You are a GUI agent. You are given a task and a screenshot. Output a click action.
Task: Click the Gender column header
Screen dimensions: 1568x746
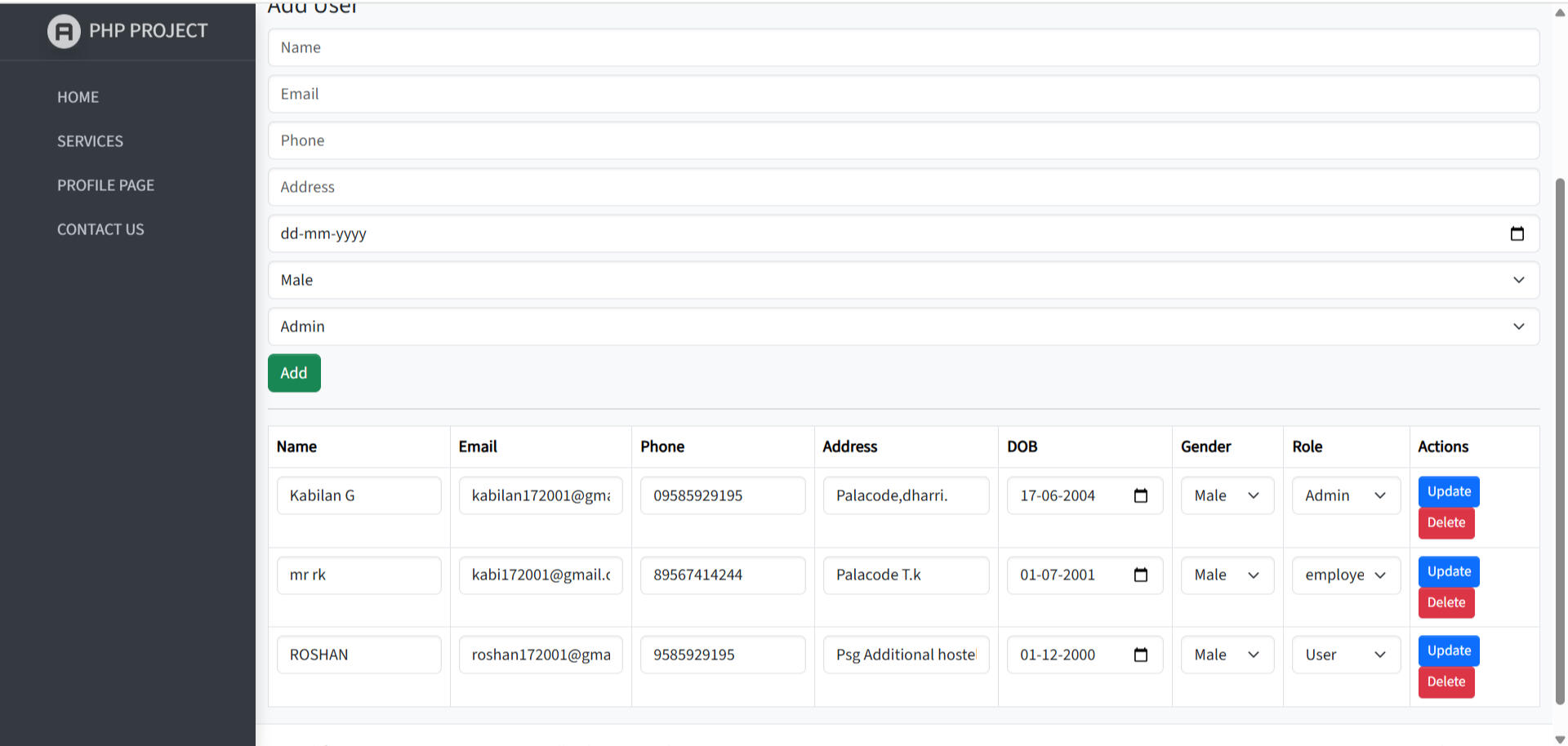[x=1205, y=446]
